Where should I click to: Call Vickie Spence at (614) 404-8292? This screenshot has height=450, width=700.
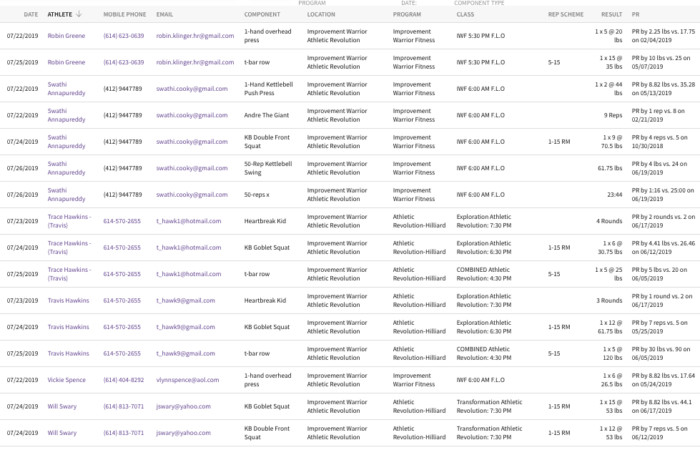[124, 380]
